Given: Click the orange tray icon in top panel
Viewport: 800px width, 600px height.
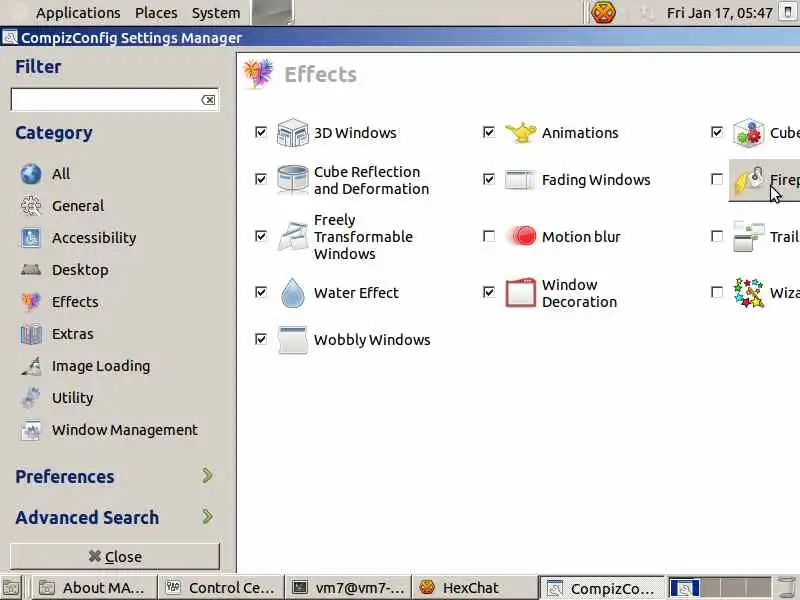Looking at the screenshot, I should point(603,12).
